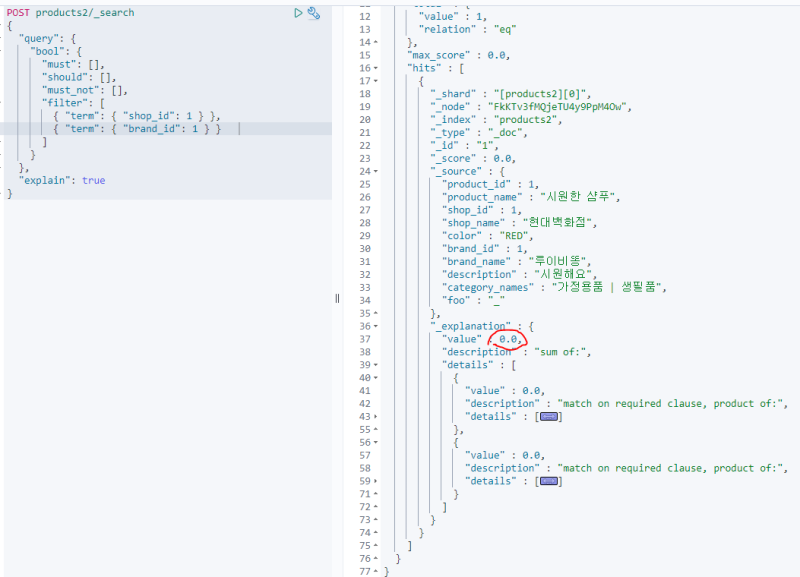
Task: Click the "_id" : "1" line
Action: click(x=464, y=145)
